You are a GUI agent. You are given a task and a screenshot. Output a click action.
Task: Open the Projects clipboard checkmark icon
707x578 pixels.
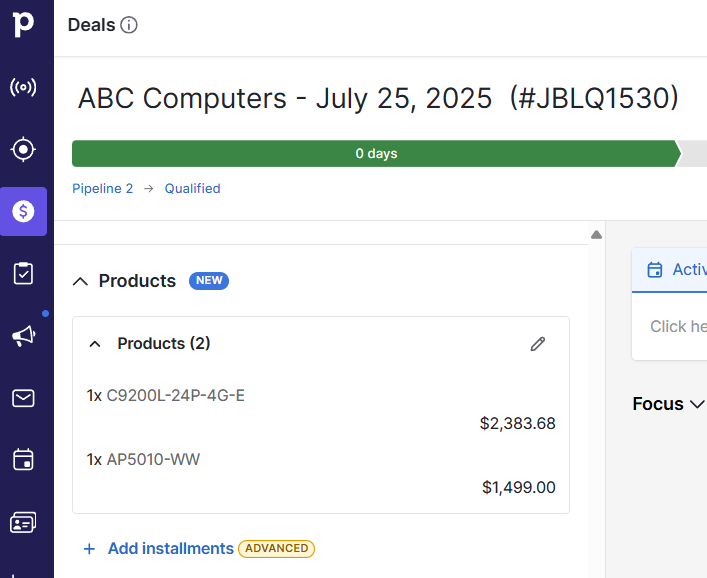[23, 273]
